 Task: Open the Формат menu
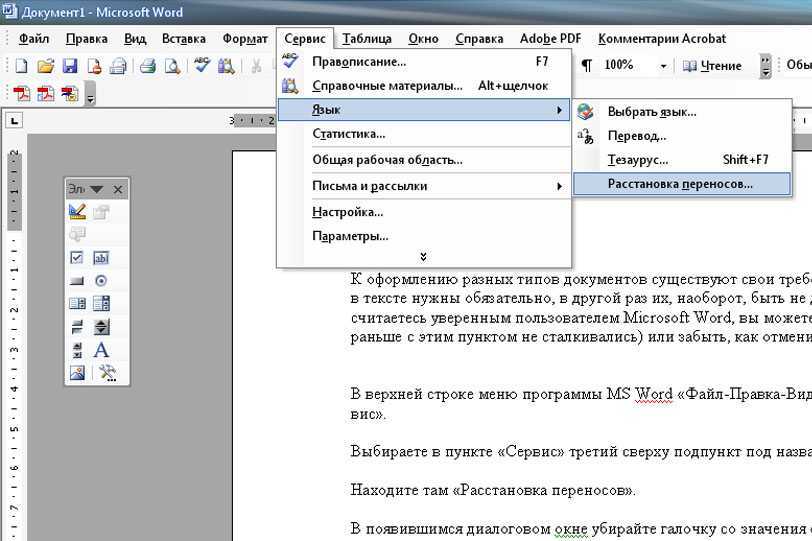245,39
